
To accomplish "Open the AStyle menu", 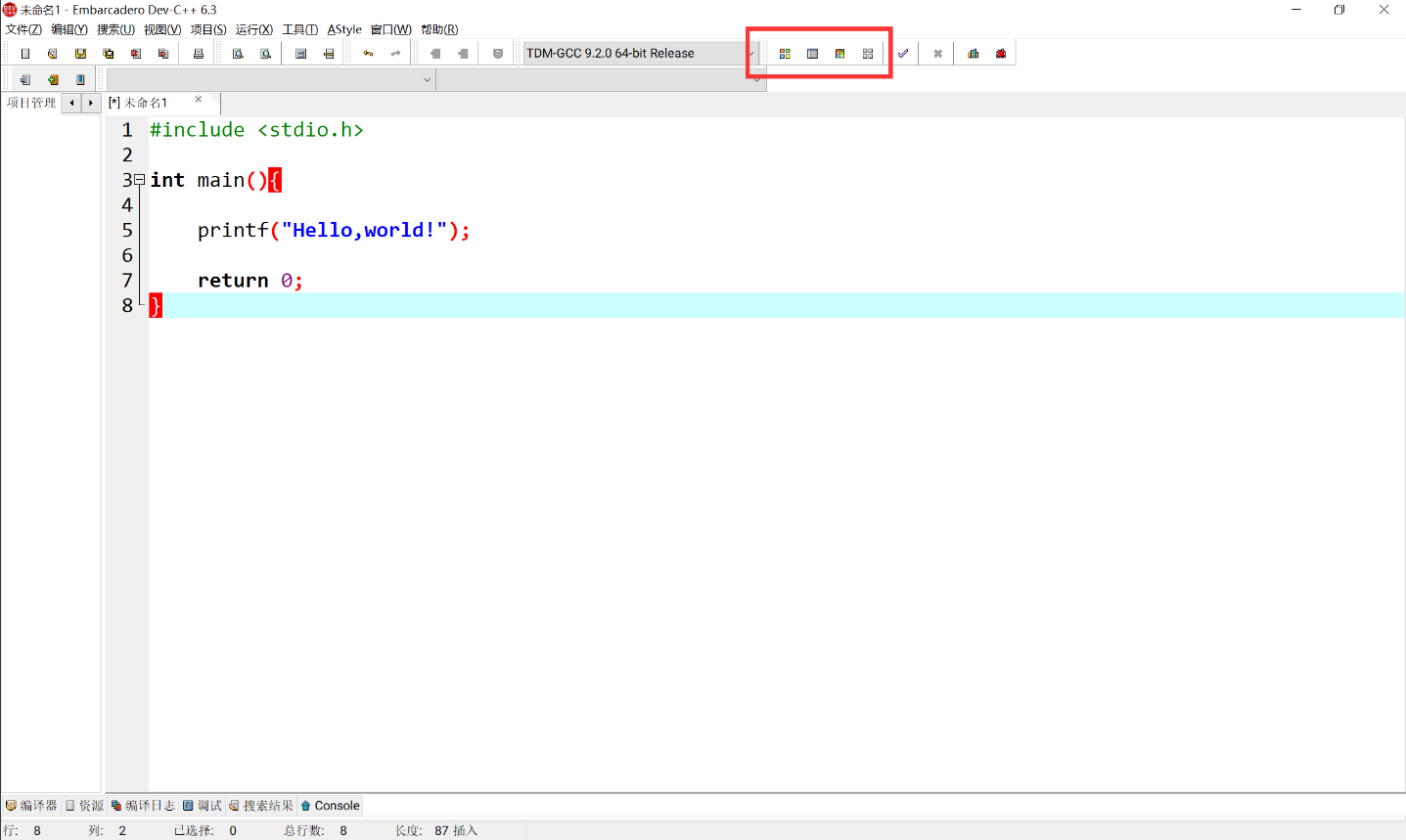I will 344,29.
